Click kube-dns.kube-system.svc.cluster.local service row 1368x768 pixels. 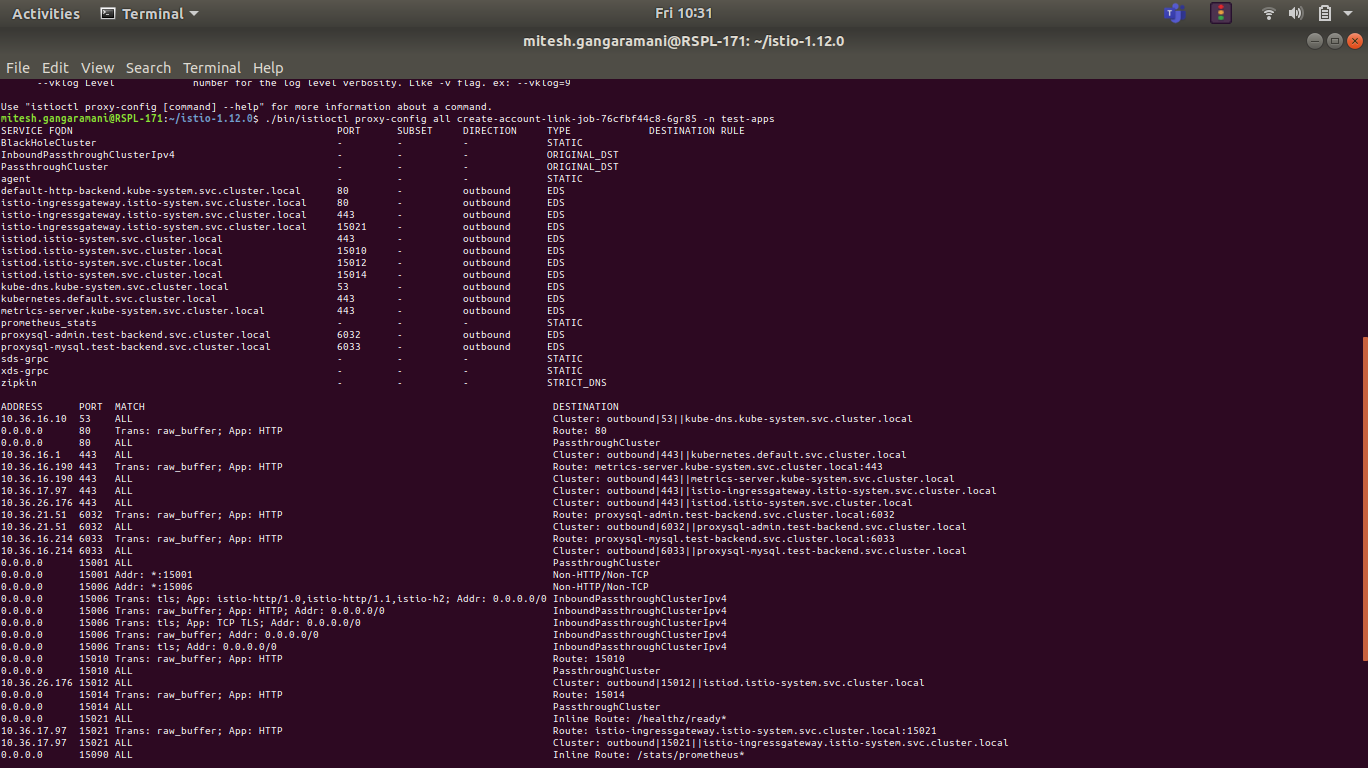115,287
